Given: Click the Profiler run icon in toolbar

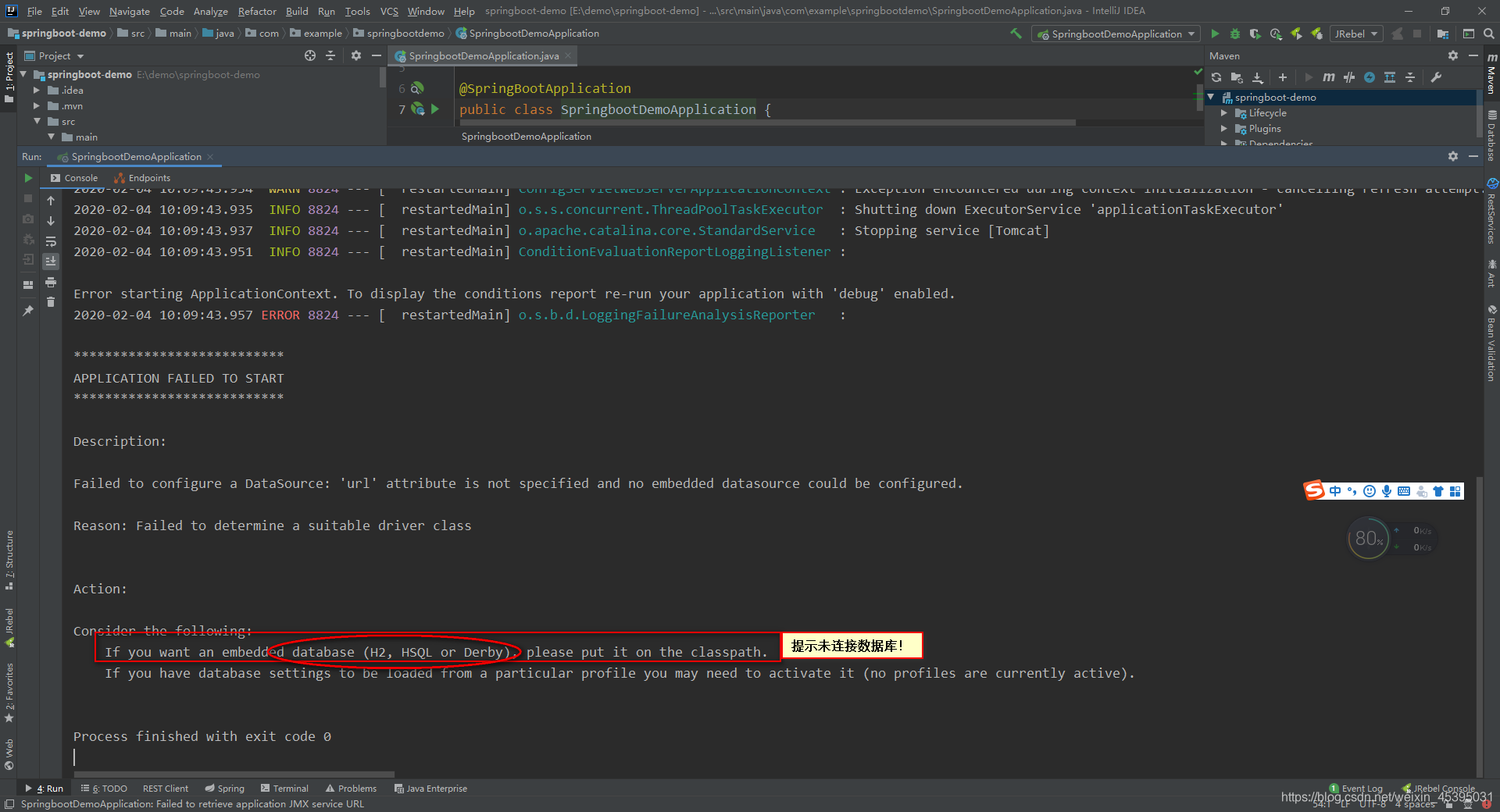Looking at the screenshot, I should point(1276,34).
